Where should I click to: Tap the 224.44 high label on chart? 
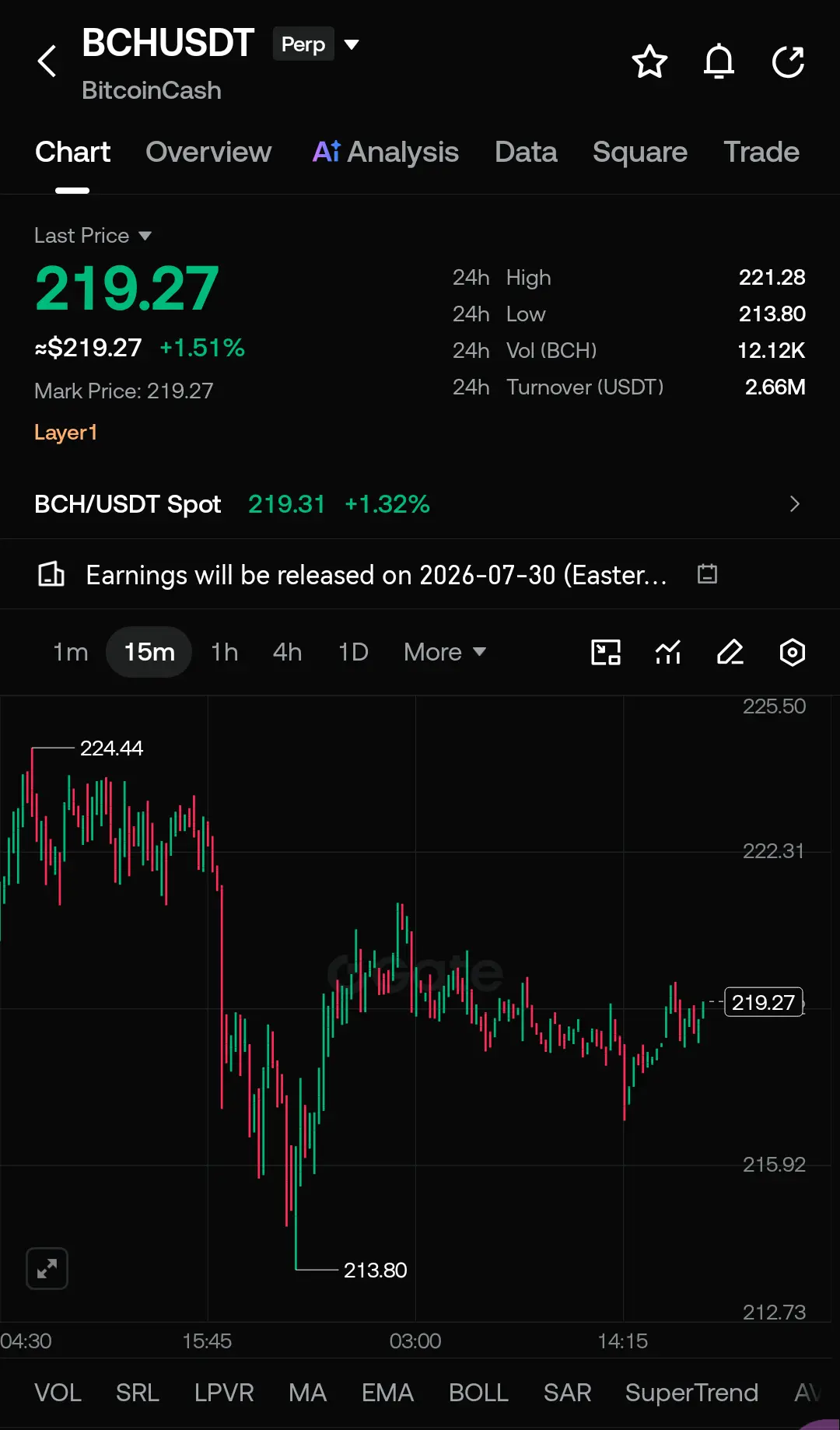[x=111, y=748]
